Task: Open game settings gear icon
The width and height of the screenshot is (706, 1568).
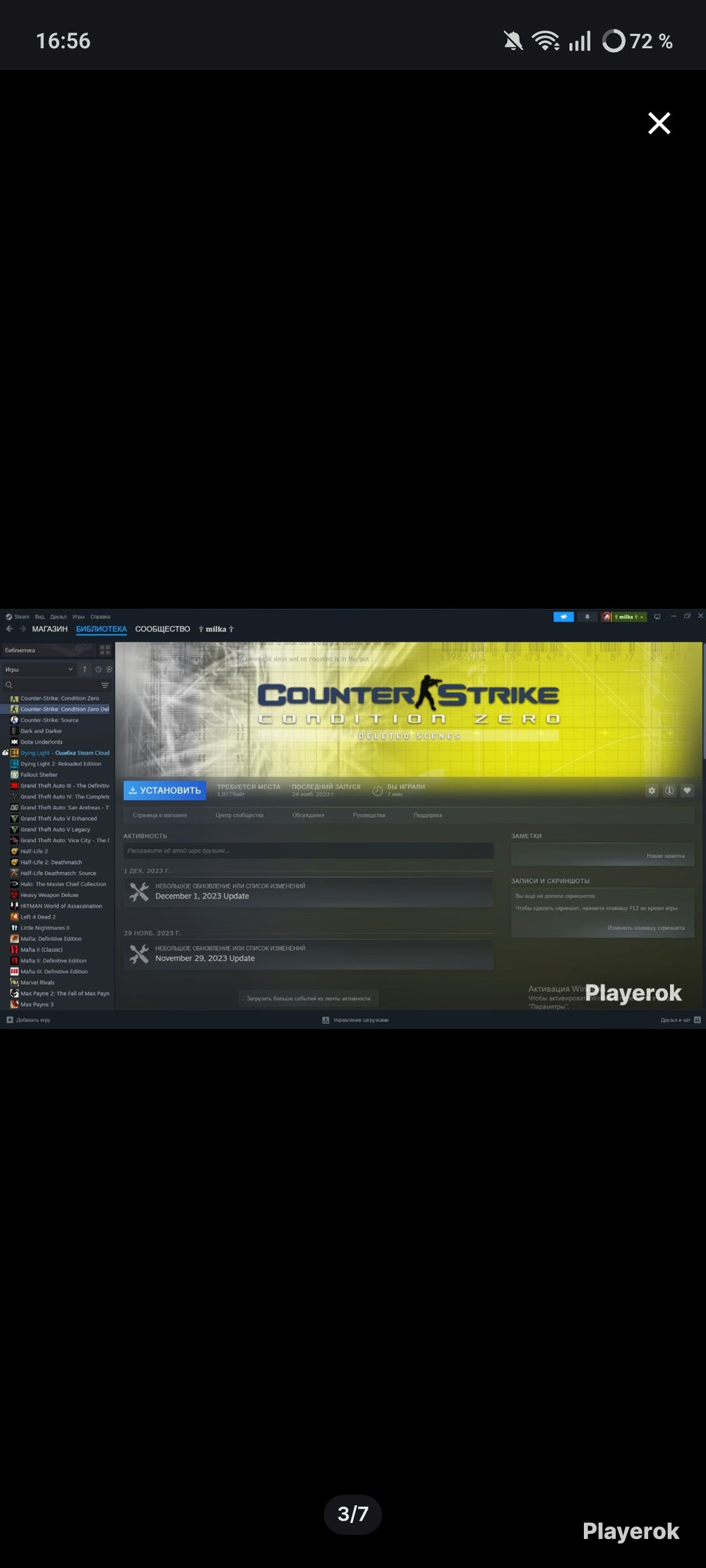Action: click(x=652, y=791)
